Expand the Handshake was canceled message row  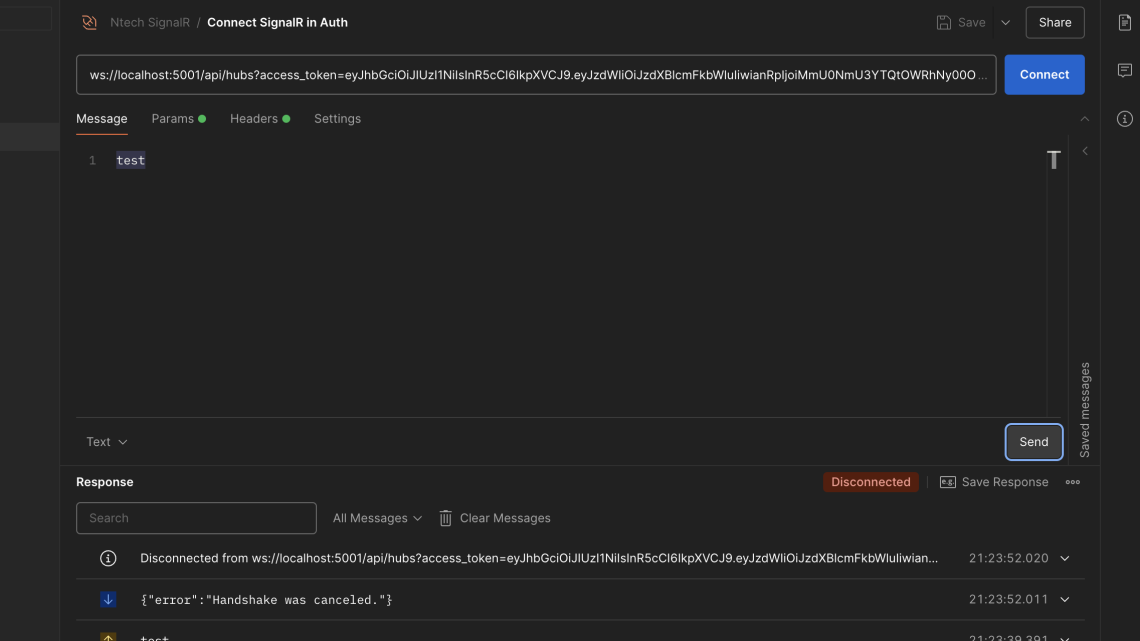click(x=1064, y=600)
